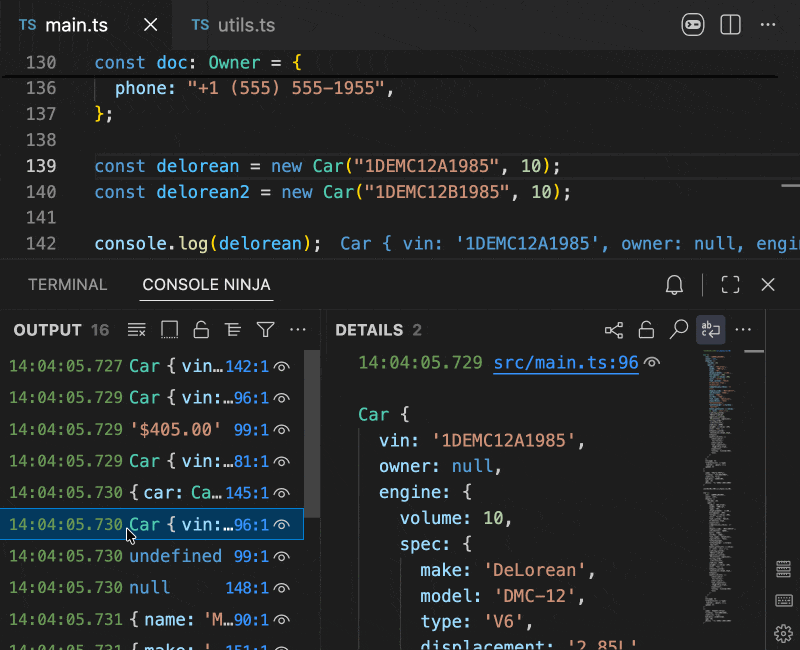Toggle the Output scroll lock icon

pyautogui.click(x=201, y=330)
